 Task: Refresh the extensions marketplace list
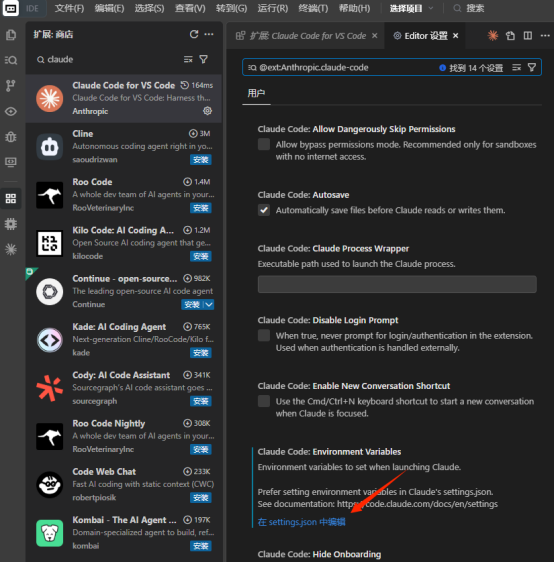coord(194,34)
